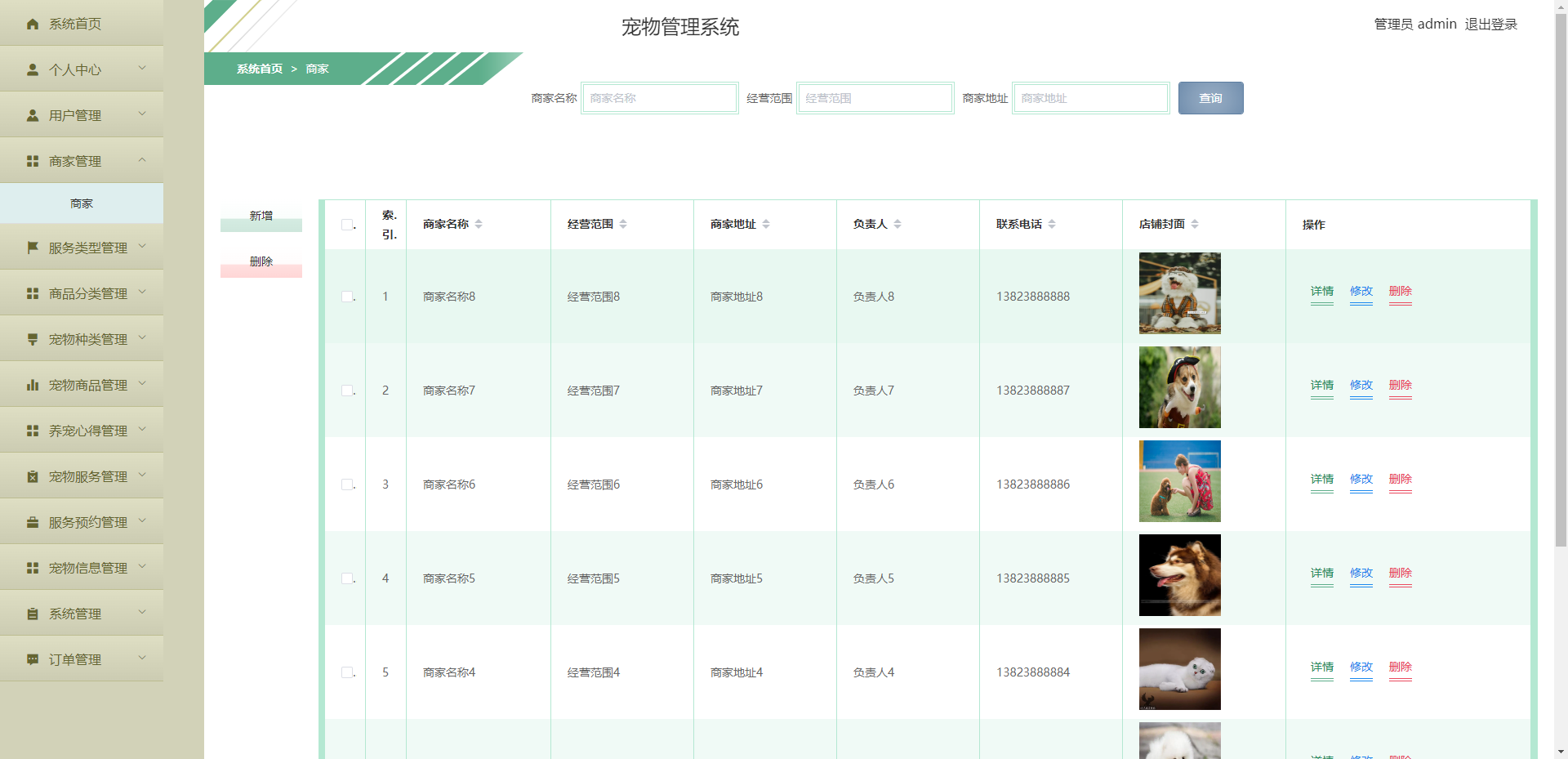
Task: Click the bar chart icon beside 宠物商品管理
Action: pyautogui.click(x=33, y=385)
